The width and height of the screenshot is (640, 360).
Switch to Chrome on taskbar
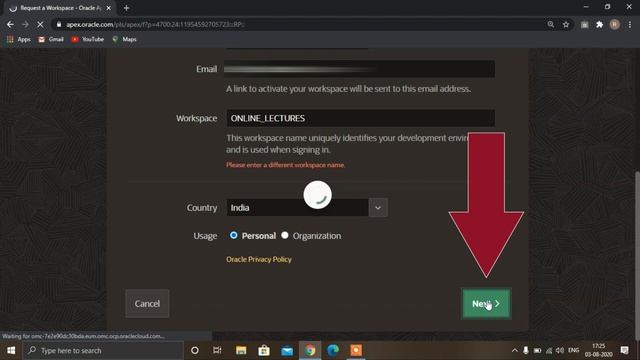coord(310,351)
